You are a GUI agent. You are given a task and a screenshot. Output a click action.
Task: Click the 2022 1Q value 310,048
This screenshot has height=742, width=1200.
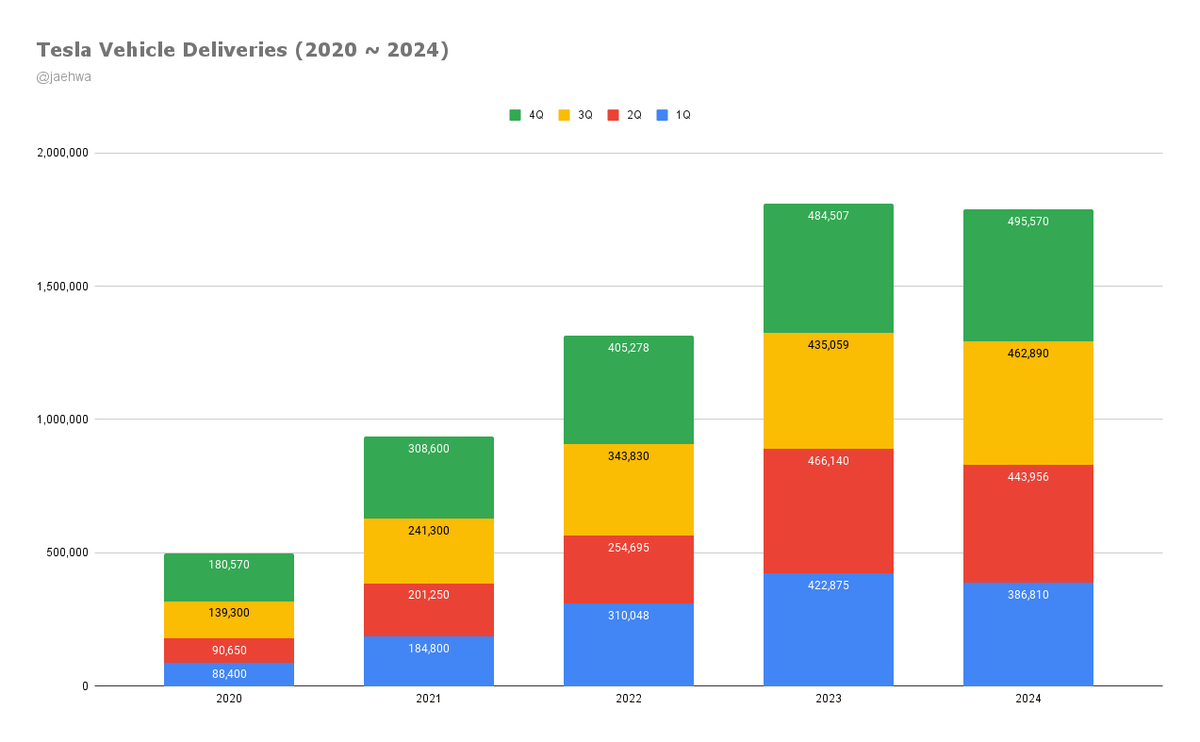pos(628,616)
